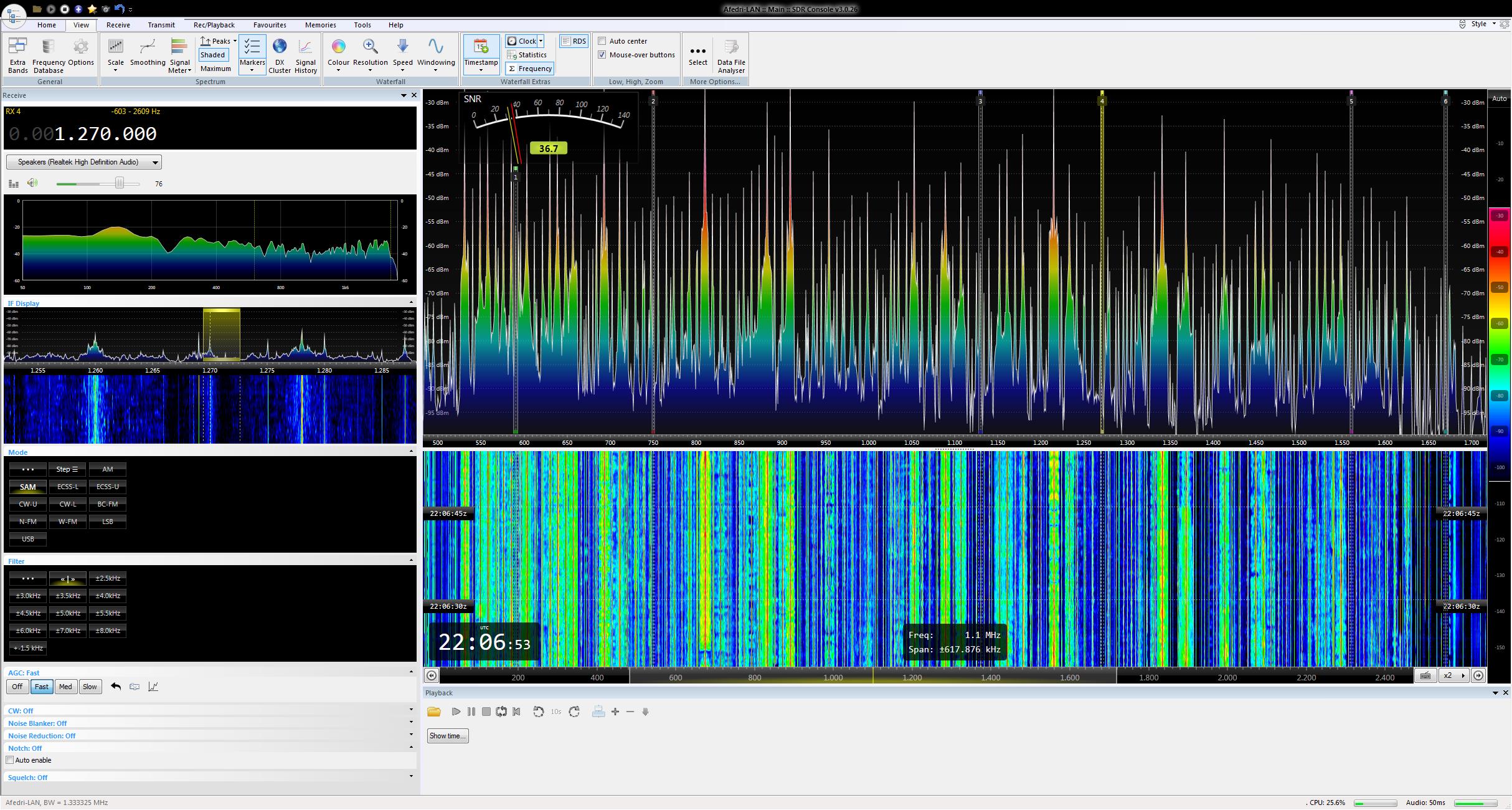Click the playback open-folder icon
The width and height of the screenshot is (1512, 810).
(x=434, y=712)
